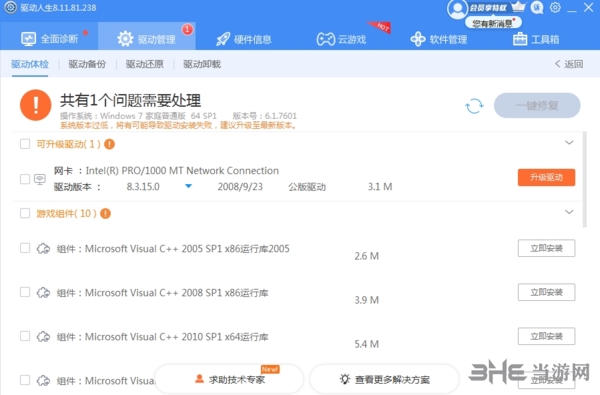Switch to the 硬件信息 tab
Viewport: 600px width, 395px height.
(244, 39)
